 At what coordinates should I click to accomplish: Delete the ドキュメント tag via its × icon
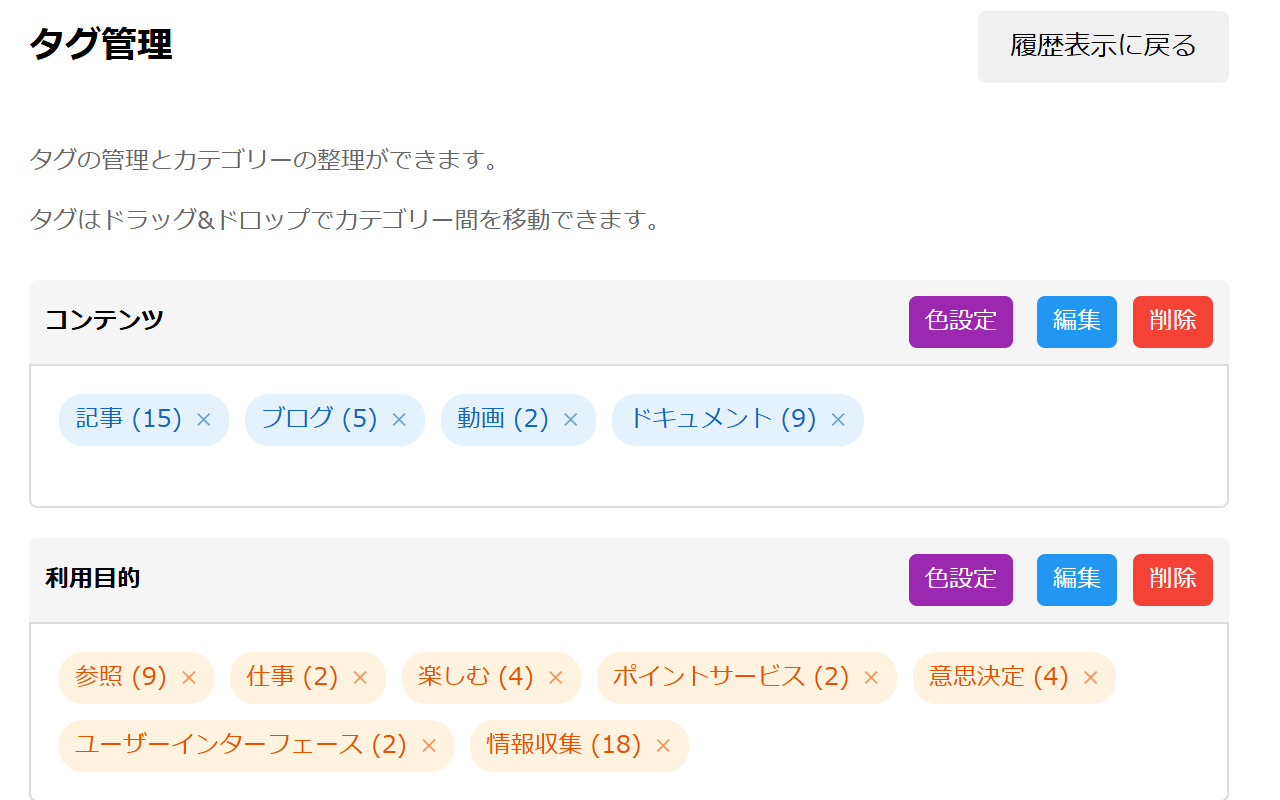(x=838, y=420)
